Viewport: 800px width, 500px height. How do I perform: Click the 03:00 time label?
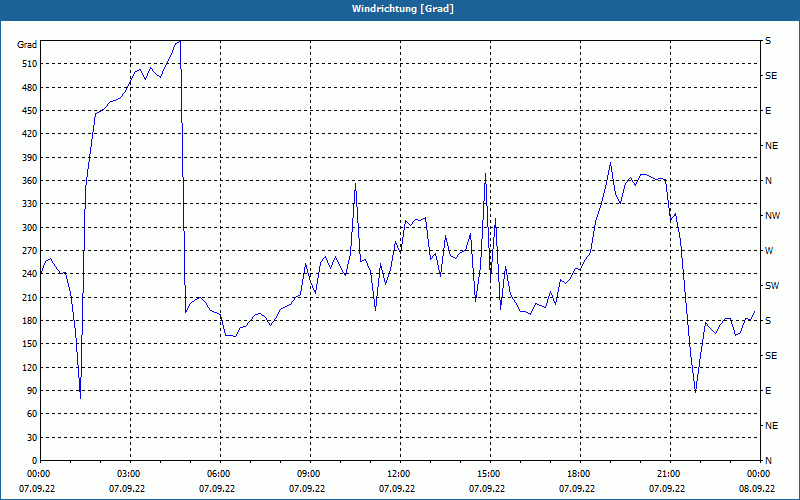click(x=128, y=473)
